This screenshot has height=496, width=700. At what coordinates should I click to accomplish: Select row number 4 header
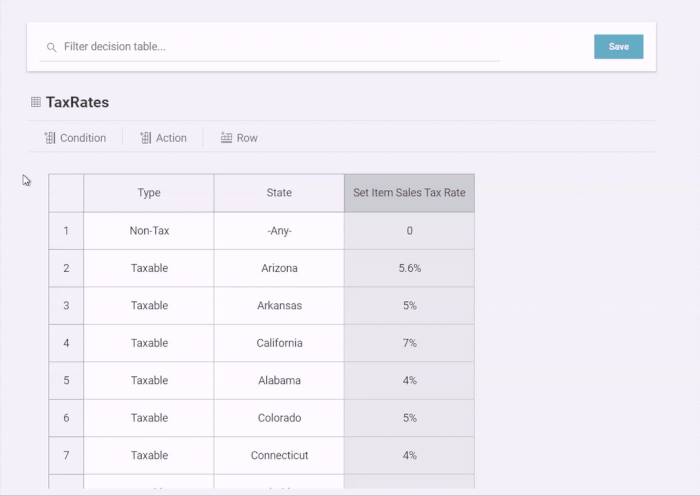point(66,343)
